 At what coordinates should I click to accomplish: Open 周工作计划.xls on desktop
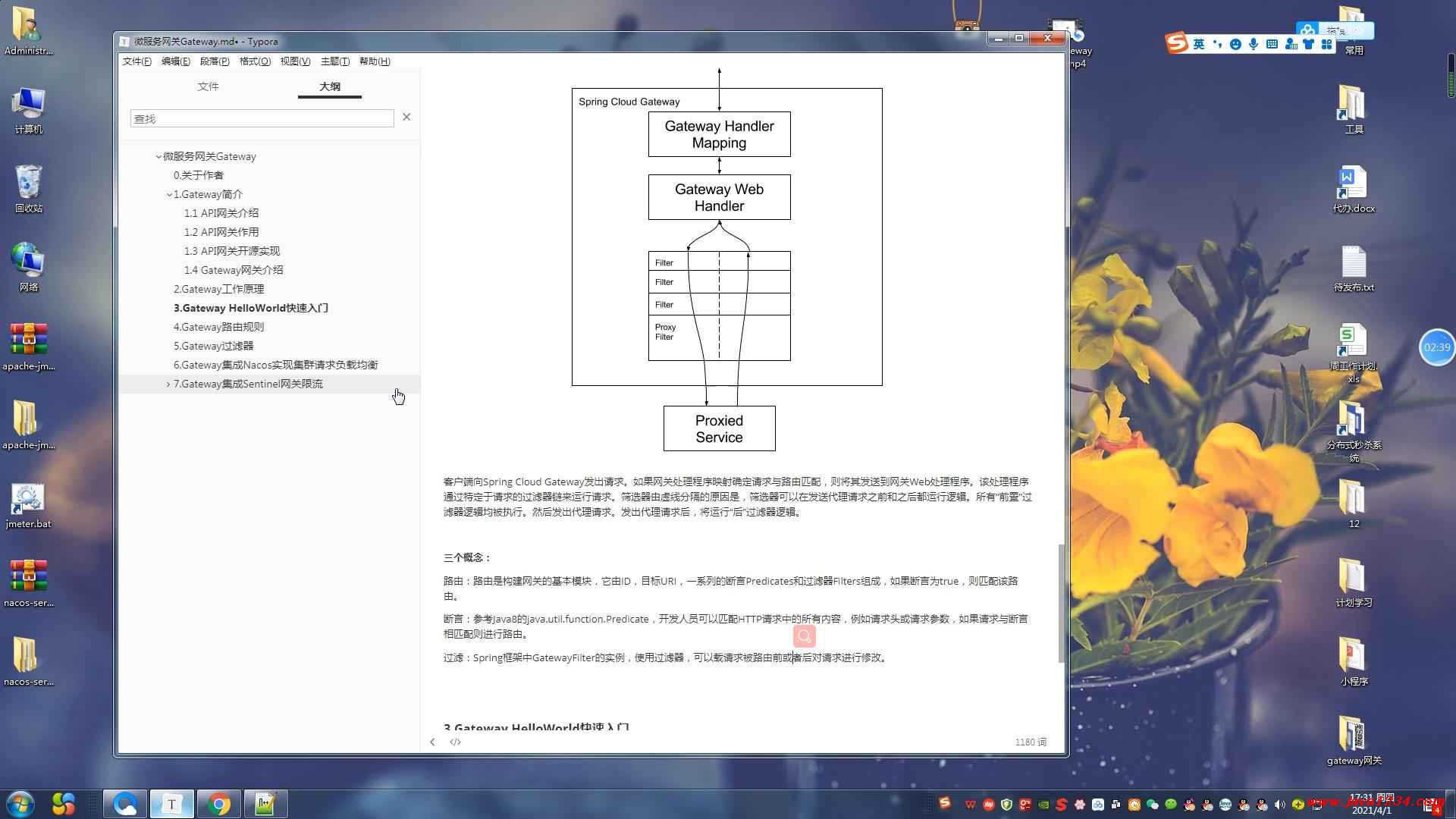(1354, 353)
